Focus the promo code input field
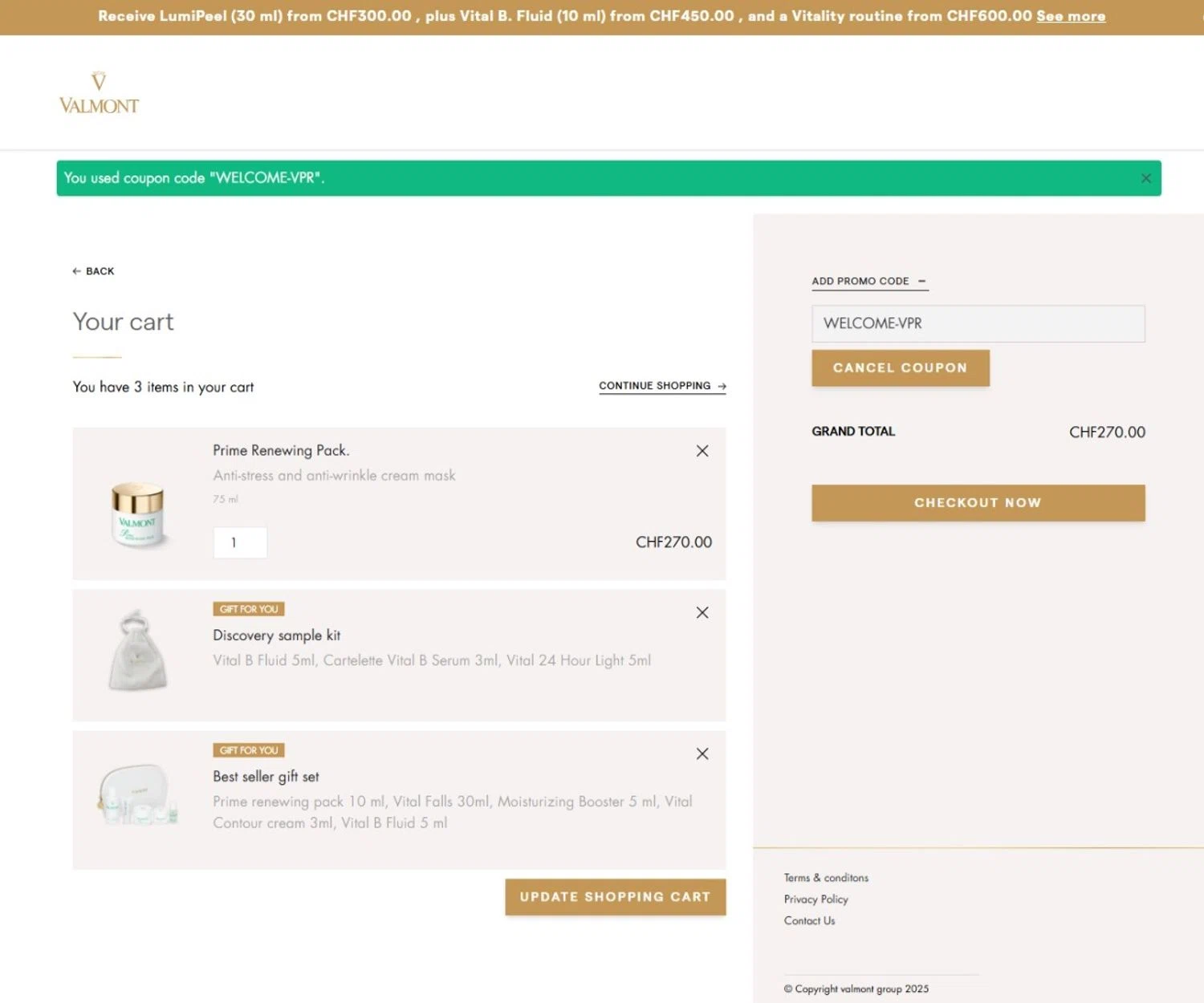 tap(978, 323)
